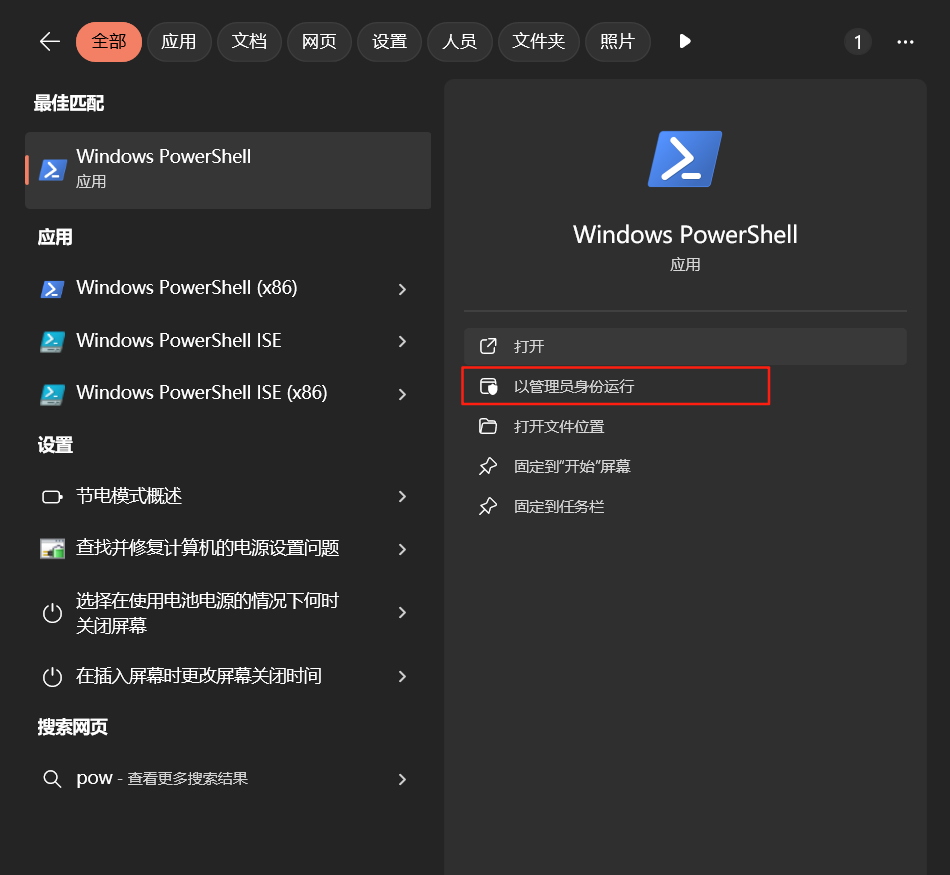Switch to the 文档 filter tab

click(x=249, y=42)
